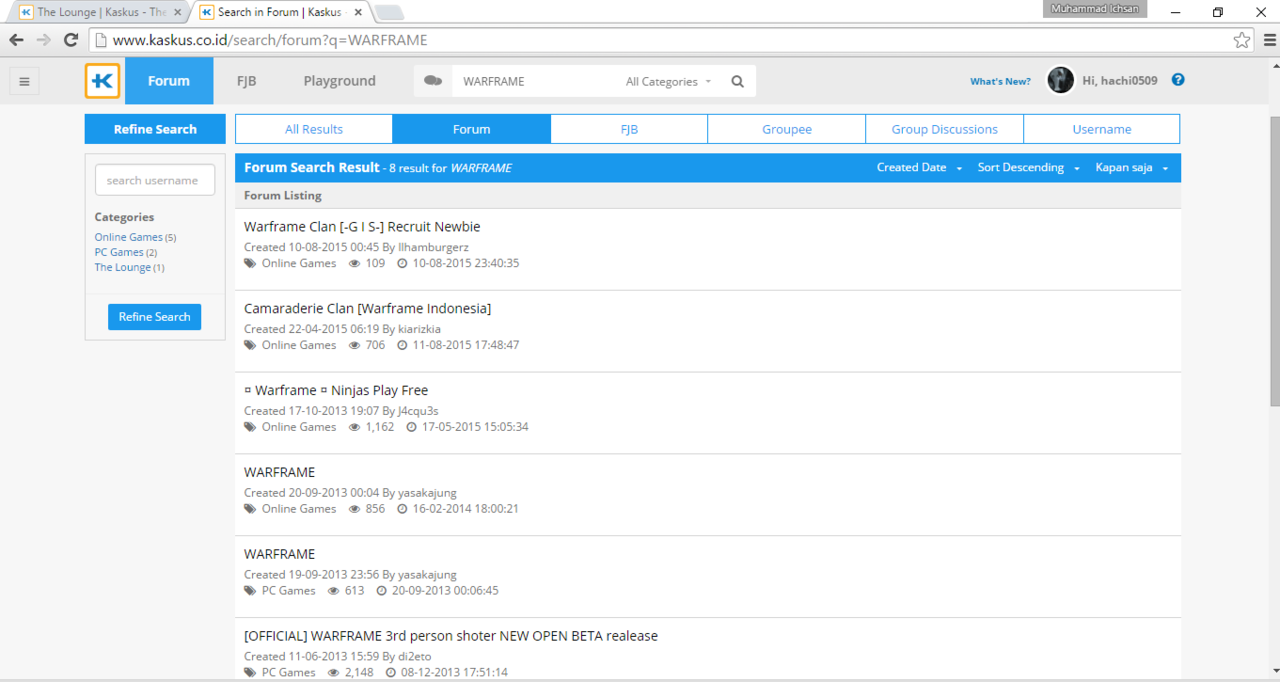This screenshot has height=682, width=1280.
Task: Open the Forum navigation tab
Action: [169, 81]
